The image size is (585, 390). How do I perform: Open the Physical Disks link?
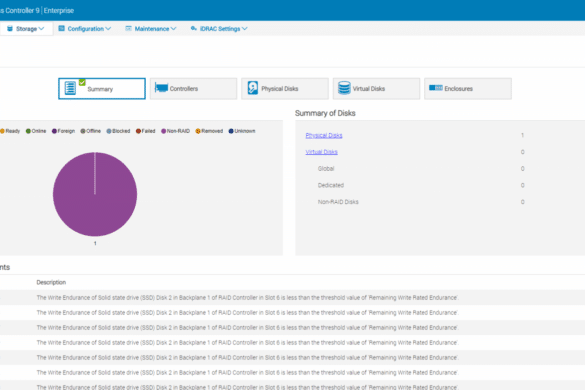[x=324, y=135]
